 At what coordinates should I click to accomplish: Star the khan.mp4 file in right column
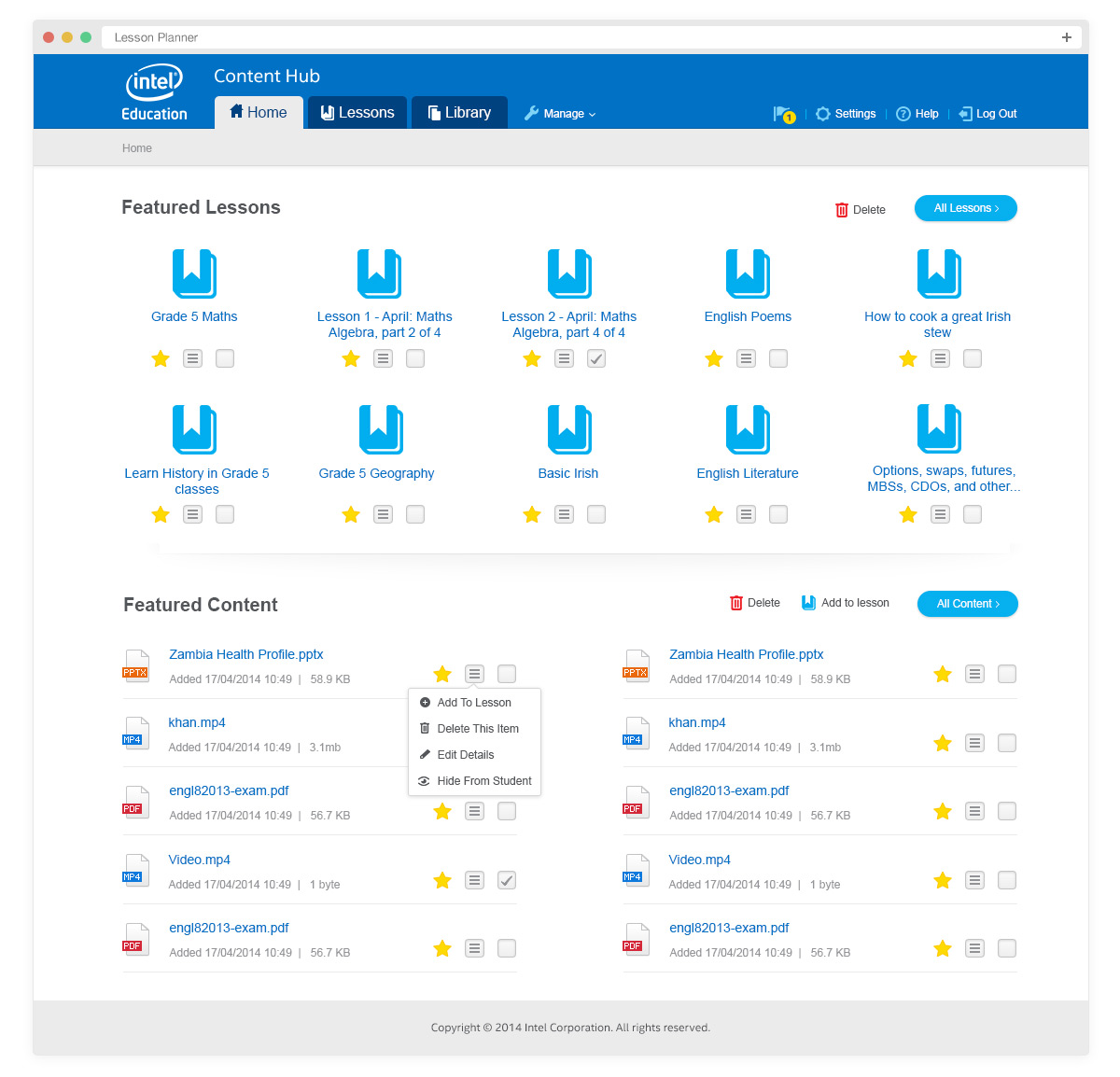[942, 742]
